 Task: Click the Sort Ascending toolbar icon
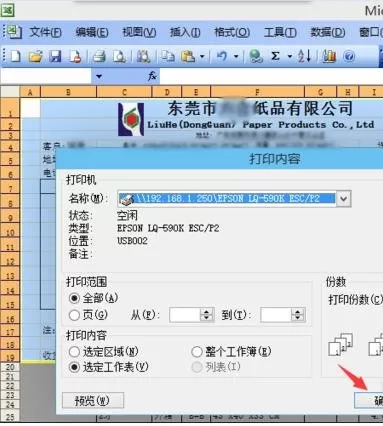304,56
